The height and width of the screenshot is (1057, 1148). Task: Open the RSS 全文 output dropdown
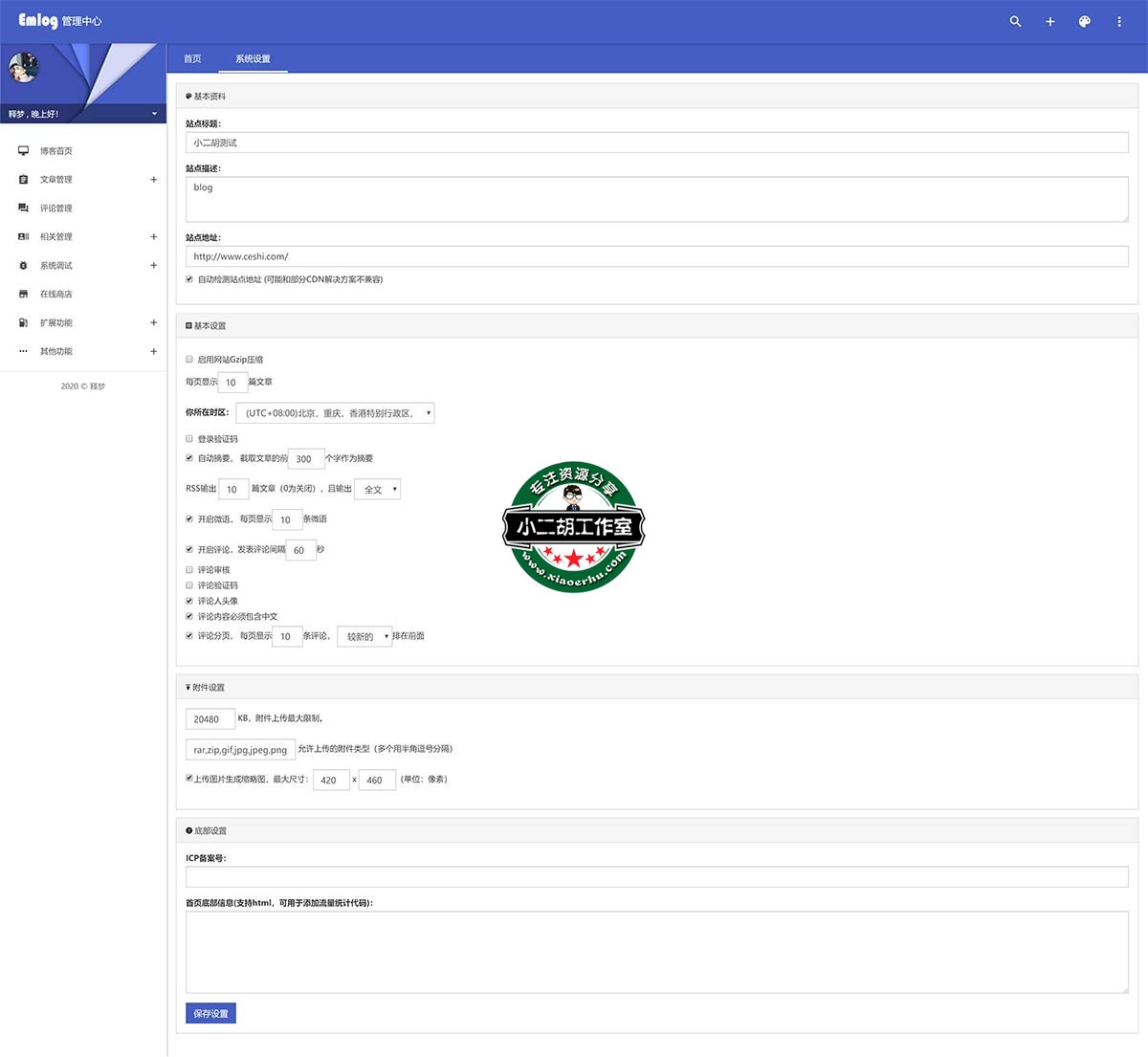coord(377,489)
